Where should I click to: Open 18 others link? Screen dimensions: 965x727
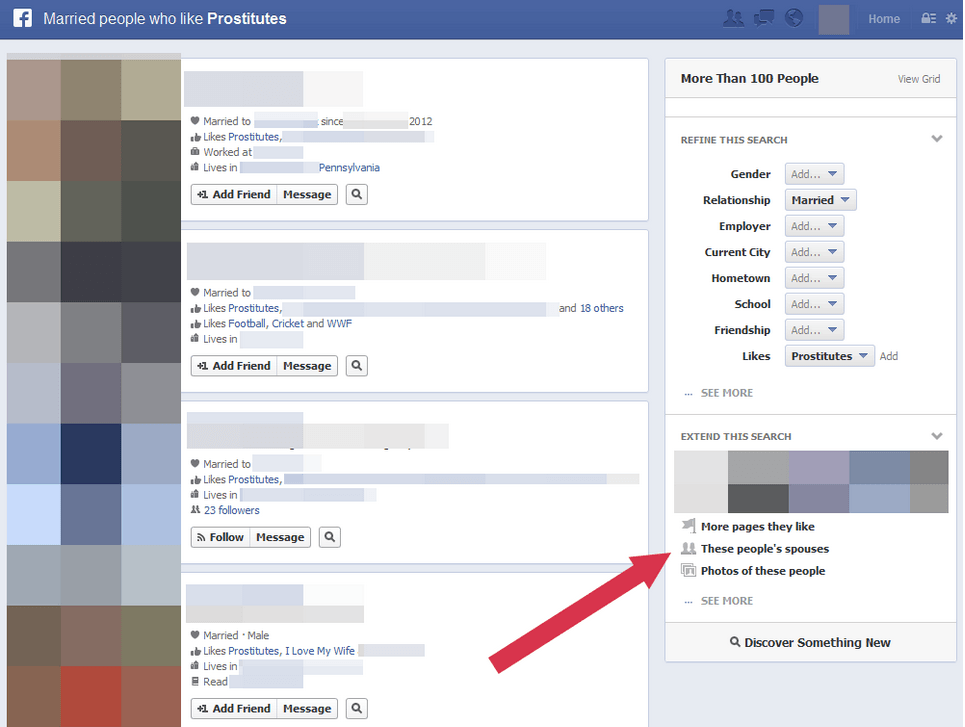click(601, 308)
